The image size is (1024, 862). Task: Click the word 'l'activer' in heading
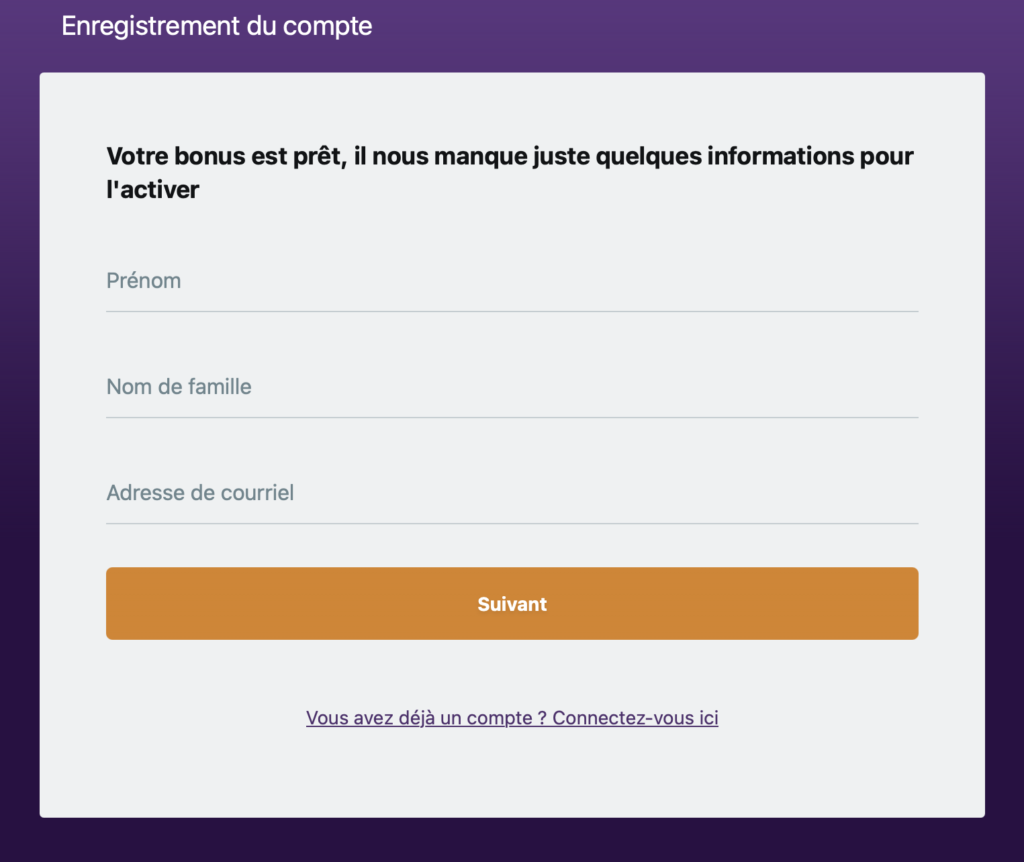click(x=153, y=190)
